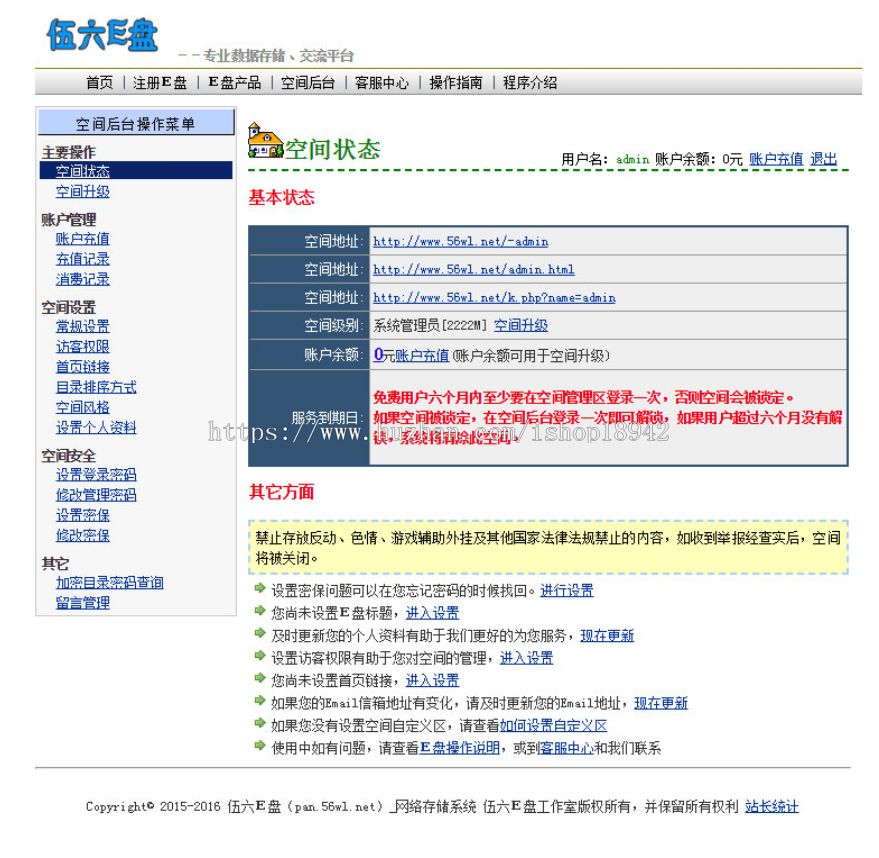Click green arrow bullet before 自定义区 line
Viewport: 879px width, 858px height.
(x=260, y=722)
